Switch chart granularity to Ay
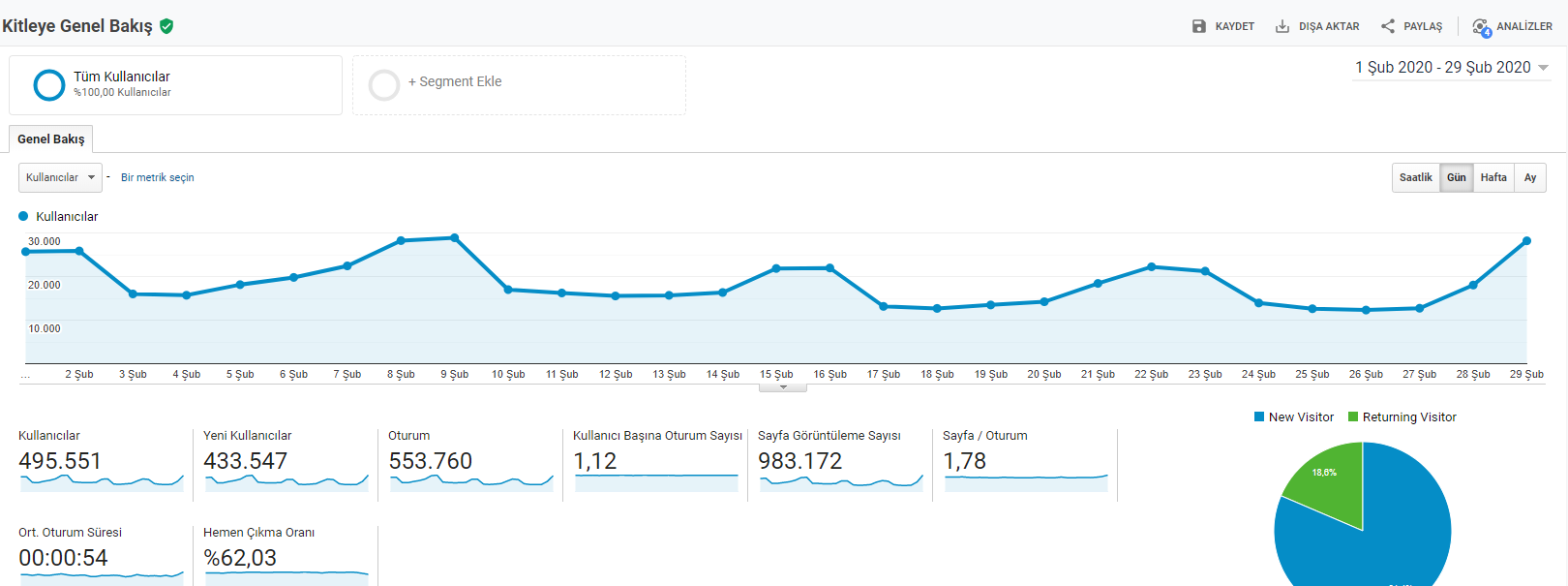The width and height of the screenshot is (1568, 586). tap(1530, 177)
